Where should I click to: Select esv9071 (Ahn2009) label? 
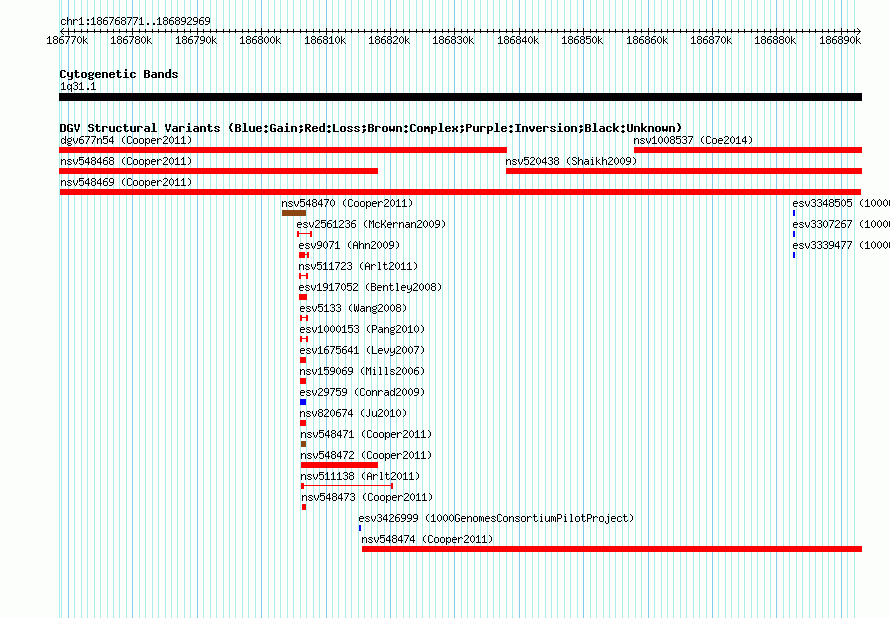coord(349,245)
